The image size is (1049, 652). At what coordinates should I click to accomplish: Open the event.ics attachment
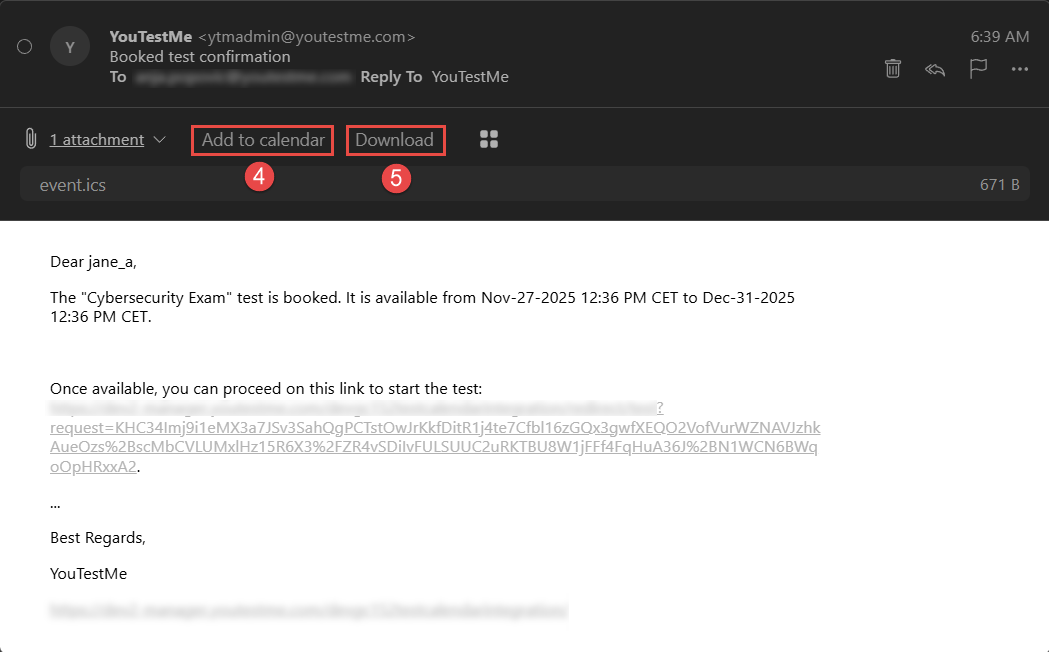click(x=73, y=185)
